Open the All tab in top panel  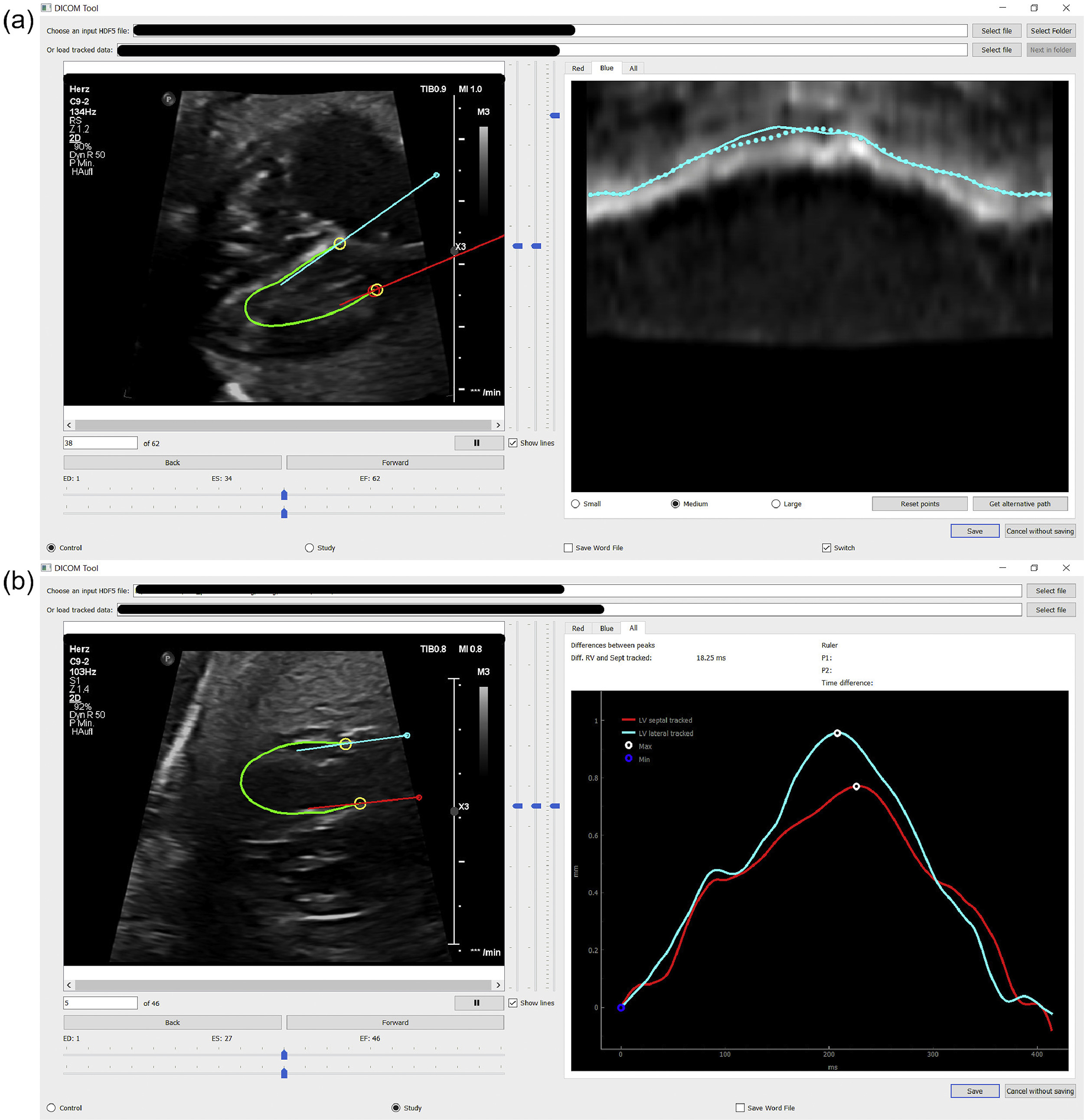(633, 69)
